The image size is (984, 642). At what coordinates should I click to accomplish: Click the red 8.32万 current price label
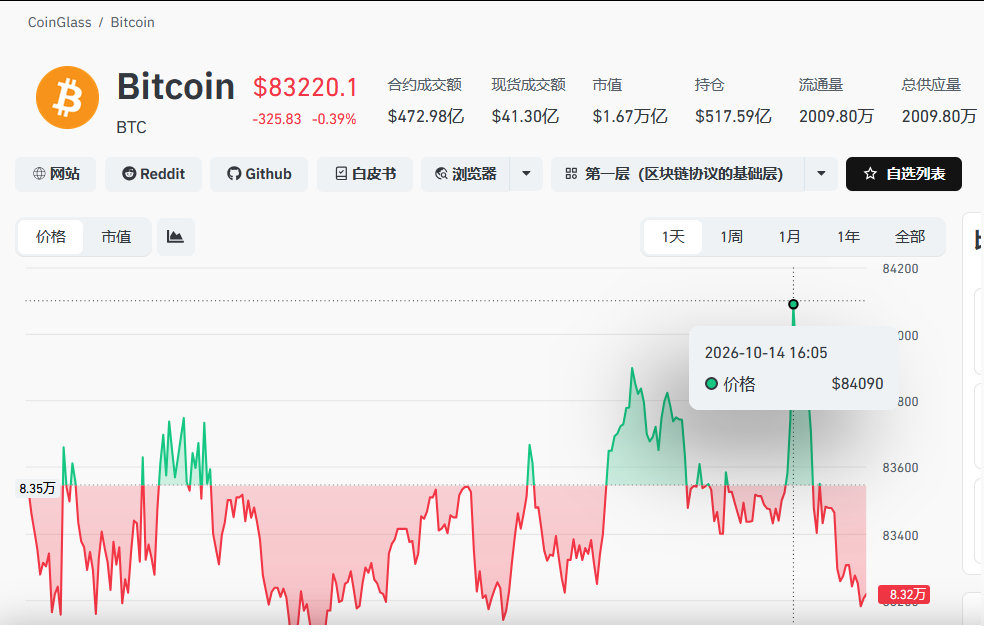[904, 594]
